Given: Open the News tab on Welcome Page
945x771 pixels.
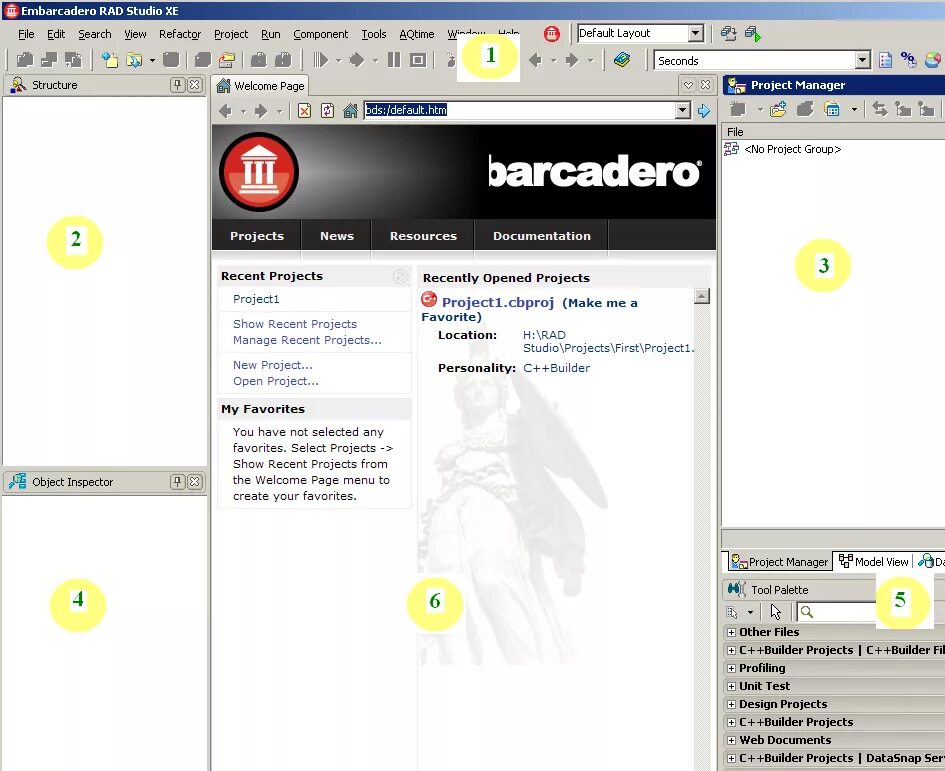Looking at the screenshot, I should (337, 236).
